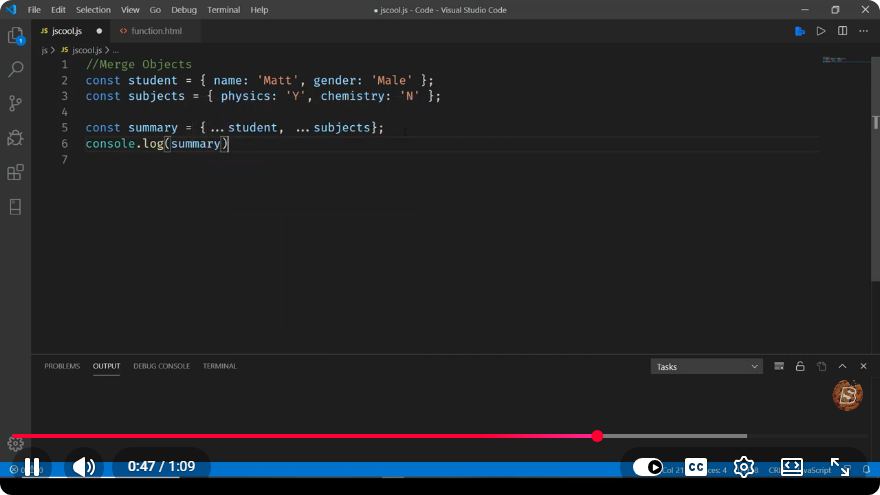Open the Debug menu
880x495 pixels.
(x=184, y=10)
